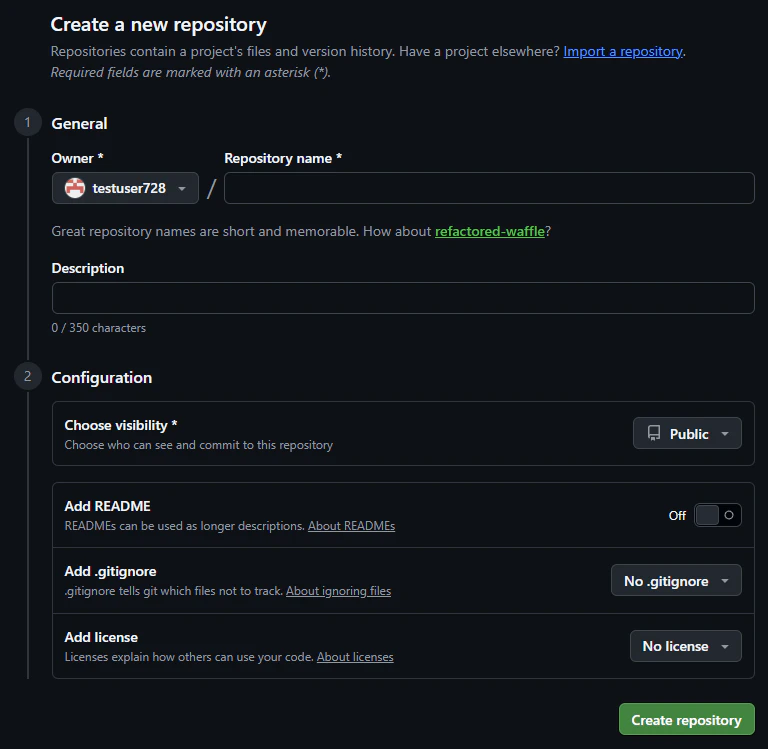Expand the No .gitignore dropdown

676,581
